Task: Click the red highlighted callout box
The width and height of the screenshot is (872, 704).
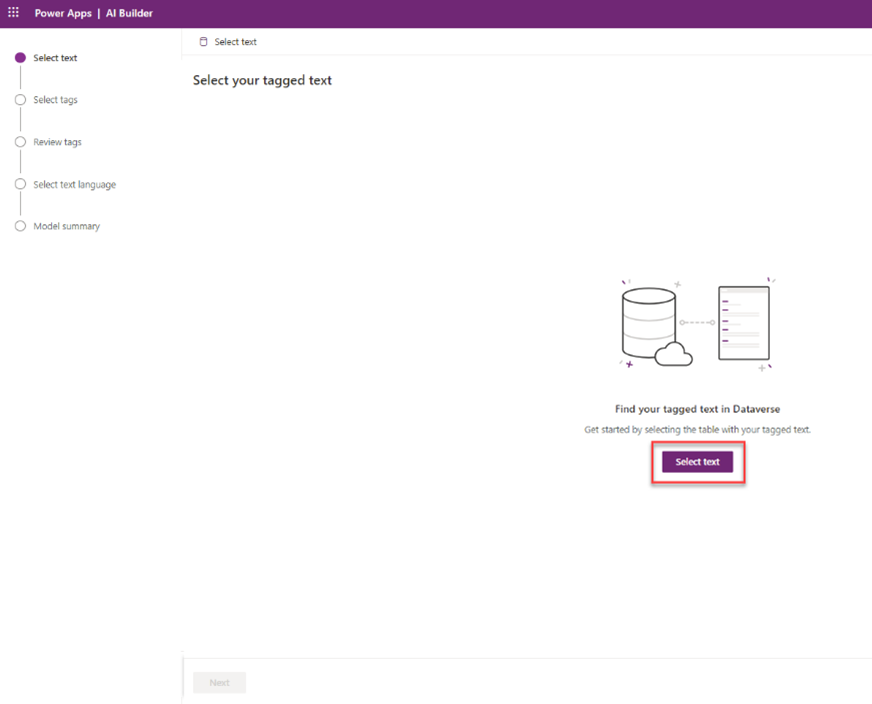Action: [697, 462]
